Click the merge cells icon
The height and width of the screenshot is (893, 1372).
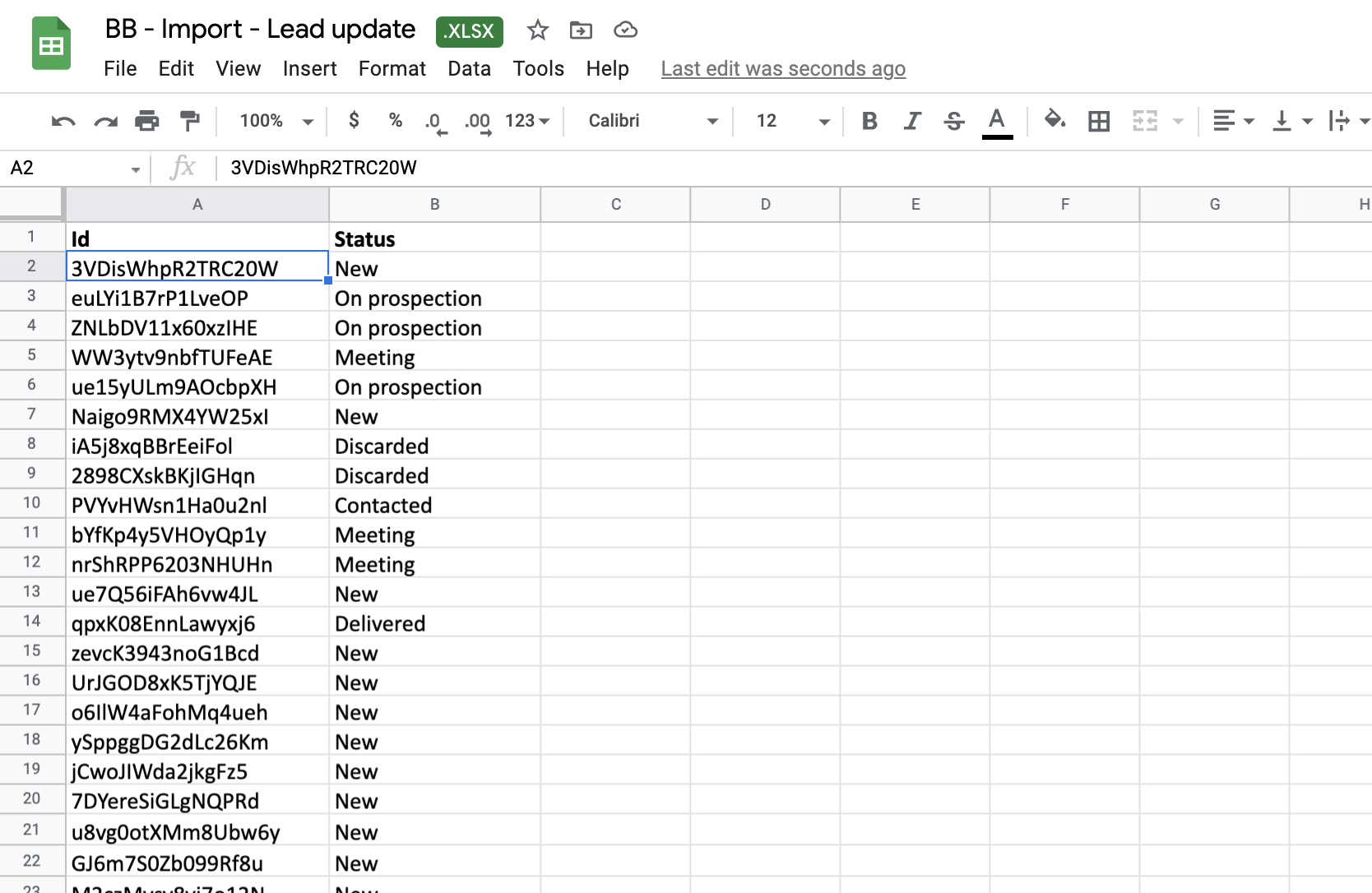[1145, 121]
